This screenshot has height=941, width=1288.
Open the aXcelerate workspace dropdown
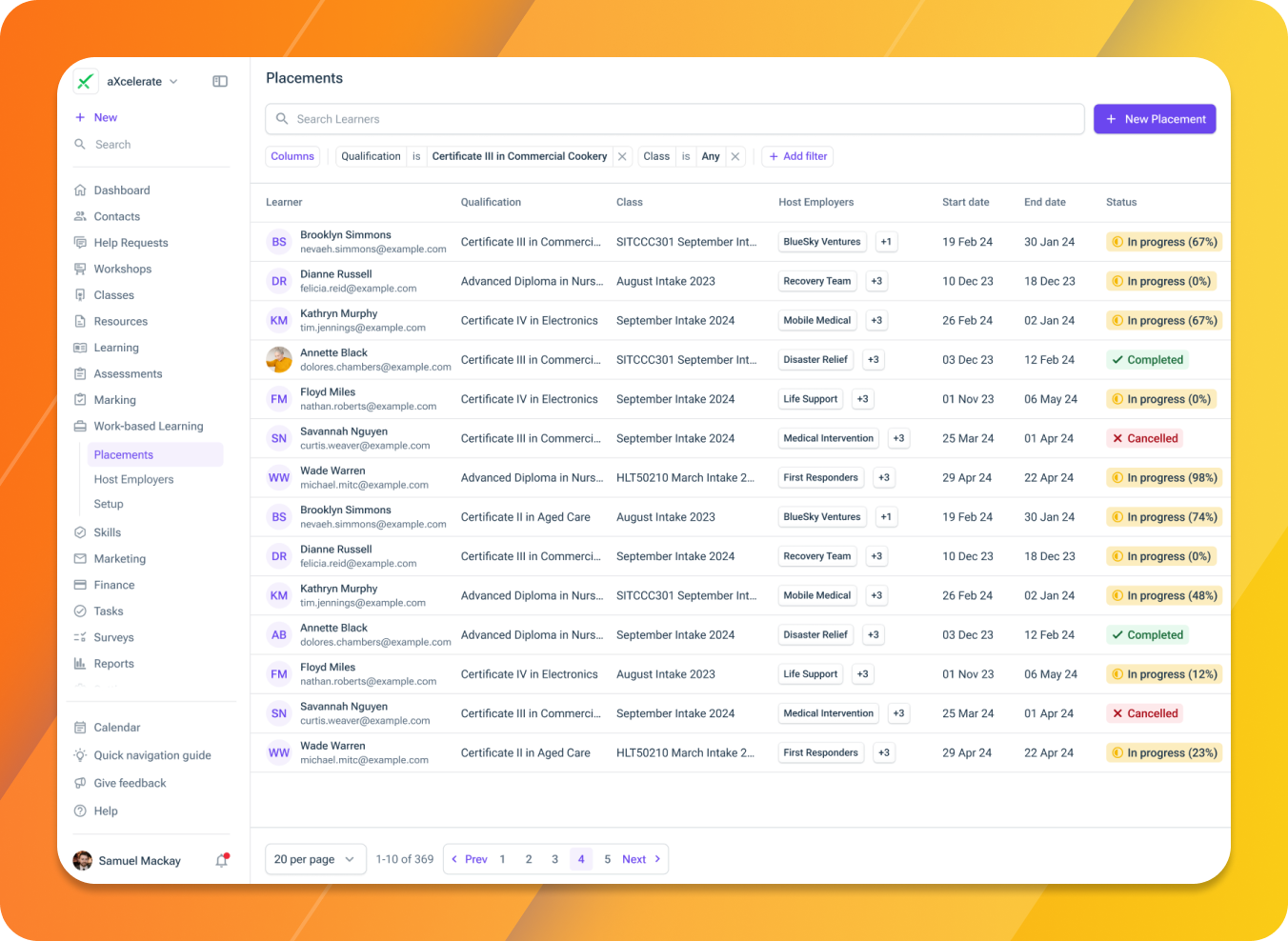[x=142, y=82]
